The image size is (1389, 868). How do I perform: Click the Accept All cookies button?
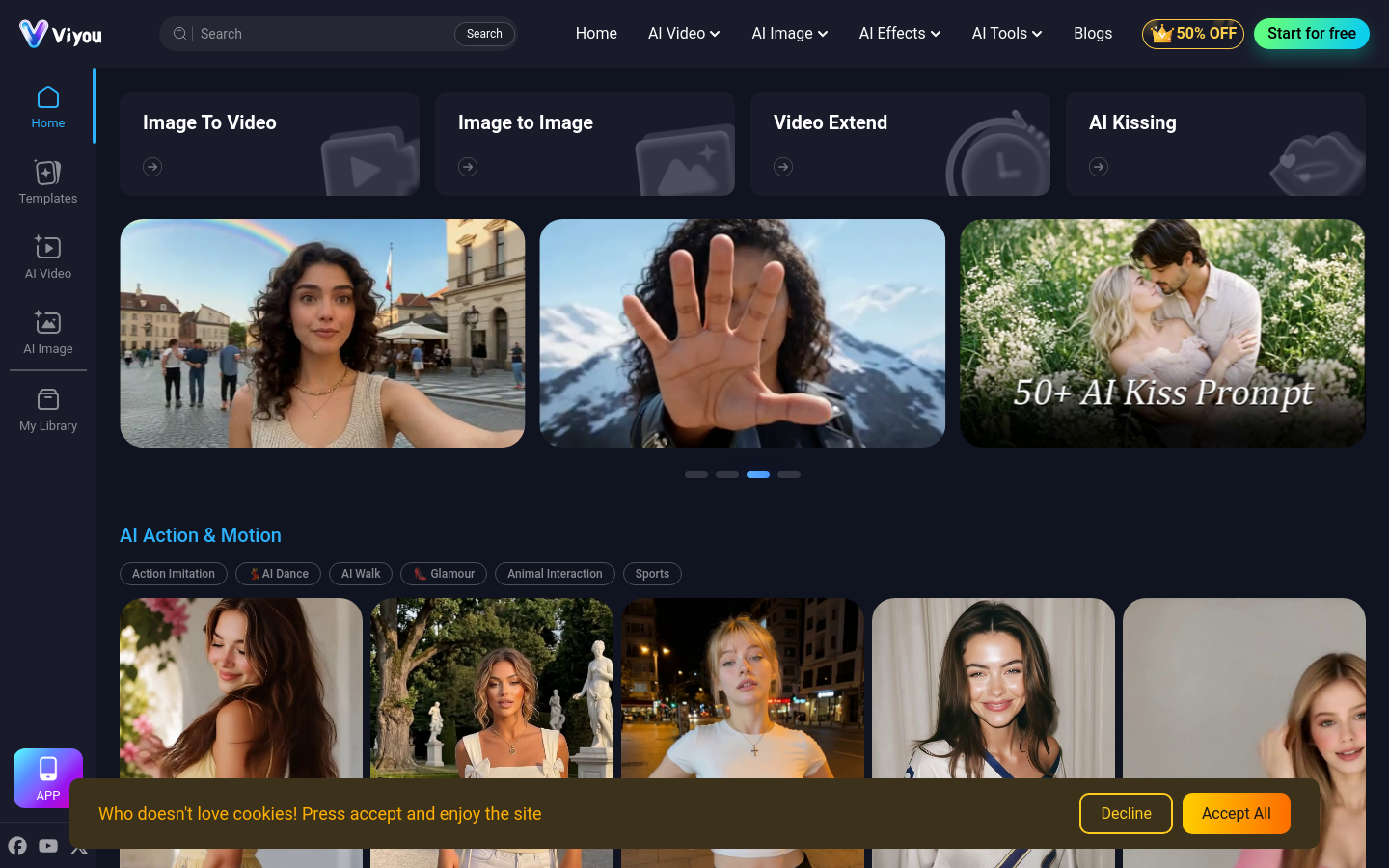tap(1237, 814)
